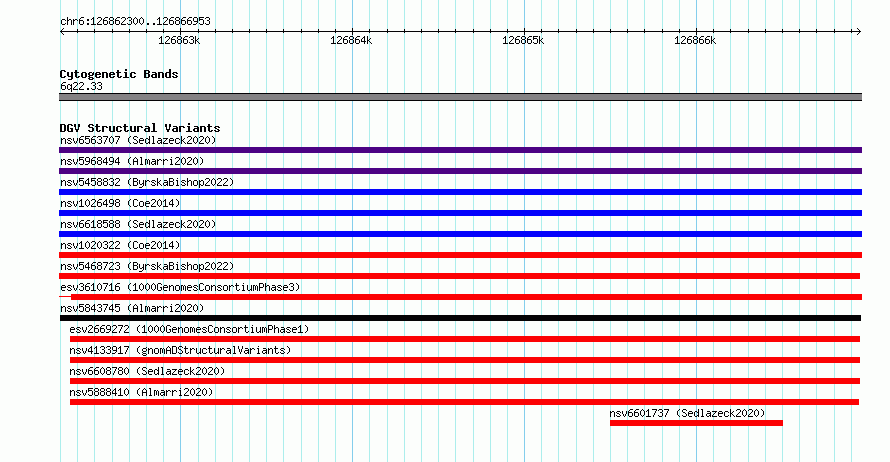
Task: Select the red bar for nsv5468723
Action: (459, 276)
